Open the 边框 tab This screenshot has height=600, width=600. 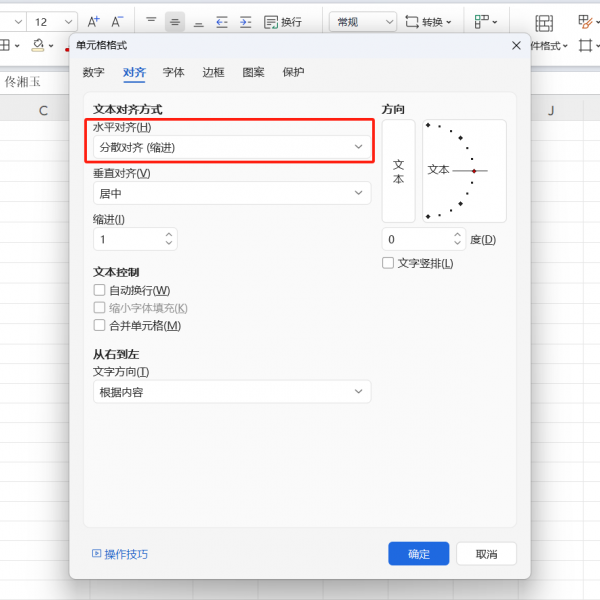[213, 72]
